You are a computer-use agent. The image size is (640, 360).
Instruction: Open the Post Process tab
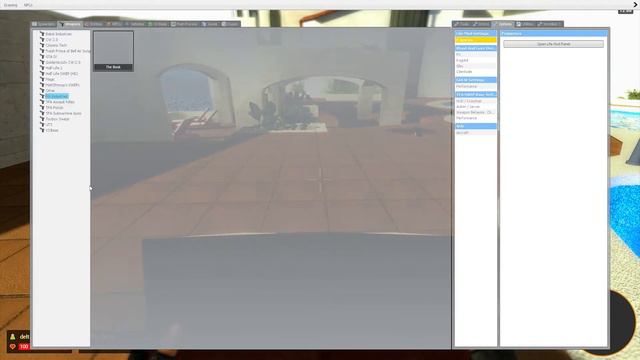tap(184, 24)
